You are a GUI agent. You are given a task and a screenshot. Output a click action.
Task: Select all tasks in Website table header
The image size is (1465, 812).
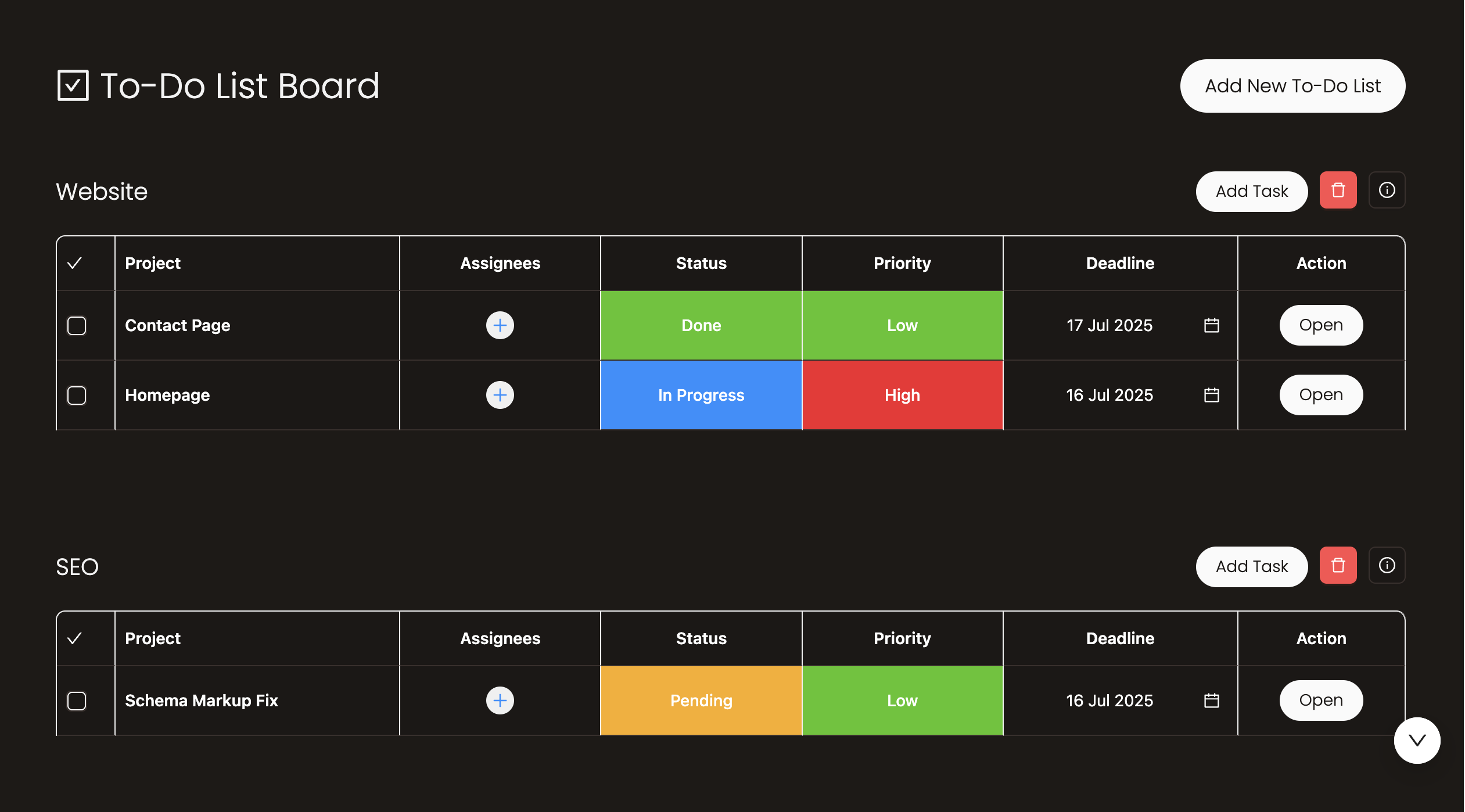(75, 263)
